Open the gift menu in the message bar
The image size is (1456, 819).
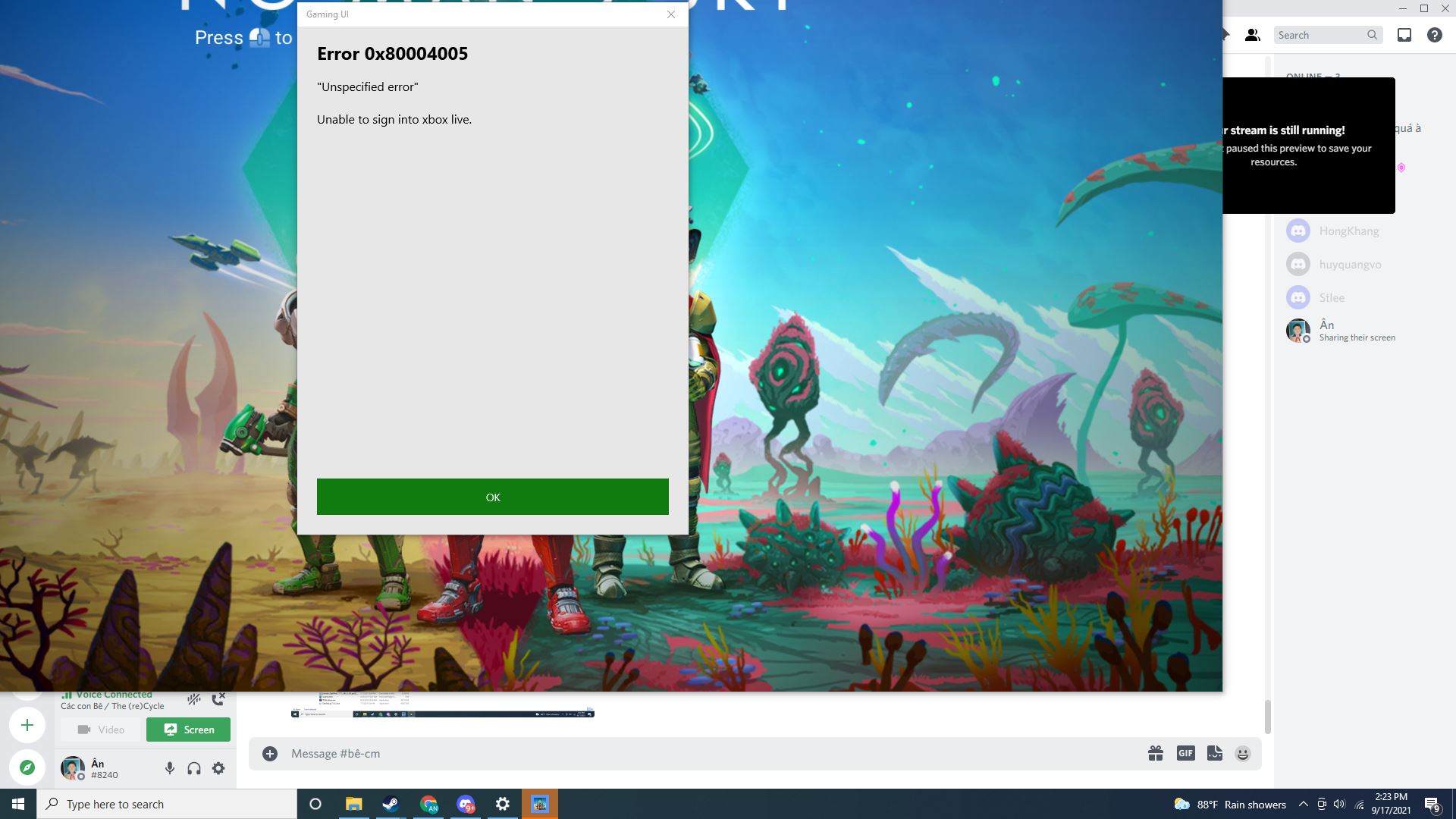click(x=1156, y=753)
